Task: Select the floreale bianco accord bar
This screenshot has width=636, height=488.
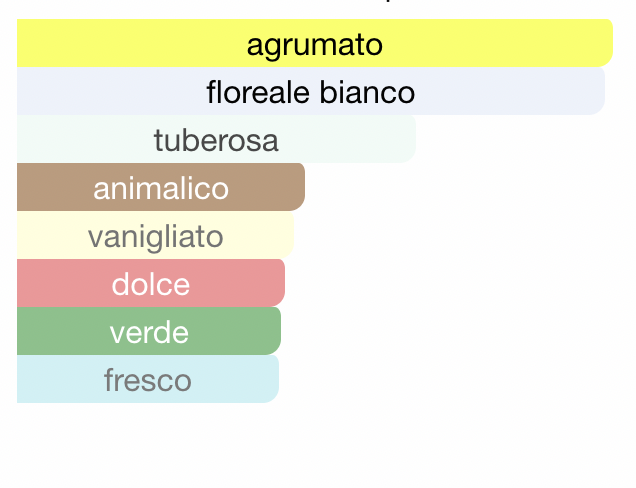Action: coord(311,91)
